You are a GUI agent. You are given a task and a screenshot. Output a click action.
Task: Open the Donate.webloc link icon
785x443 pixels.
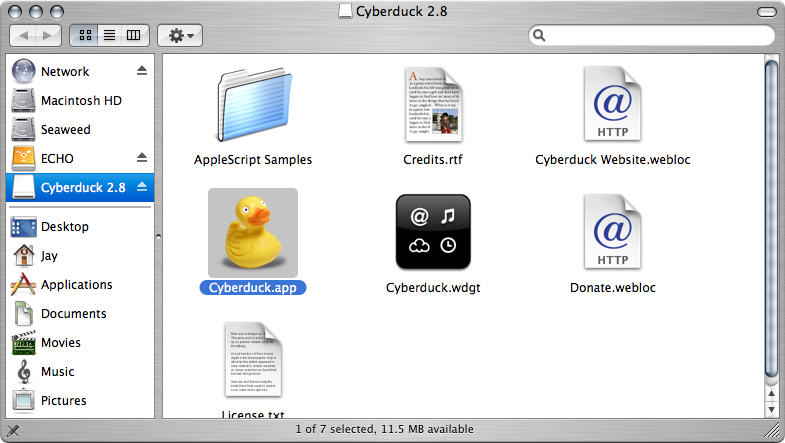tap(612, 232)
